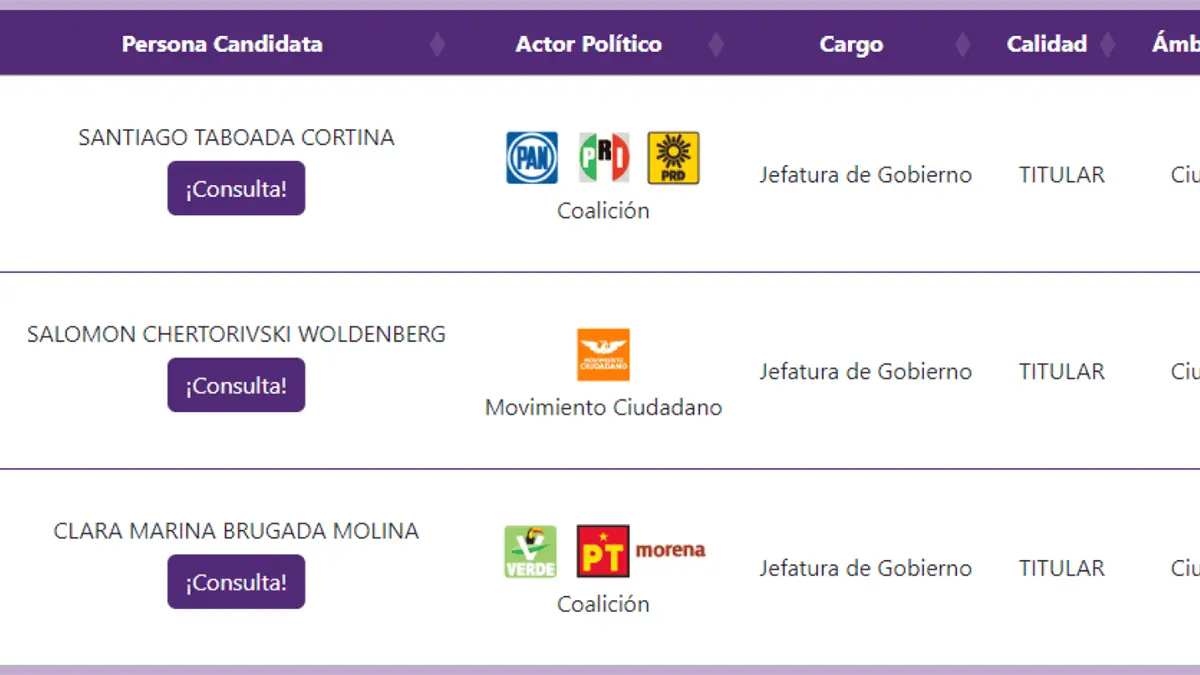Sort by Actor Político column arrows

(716, 44)
